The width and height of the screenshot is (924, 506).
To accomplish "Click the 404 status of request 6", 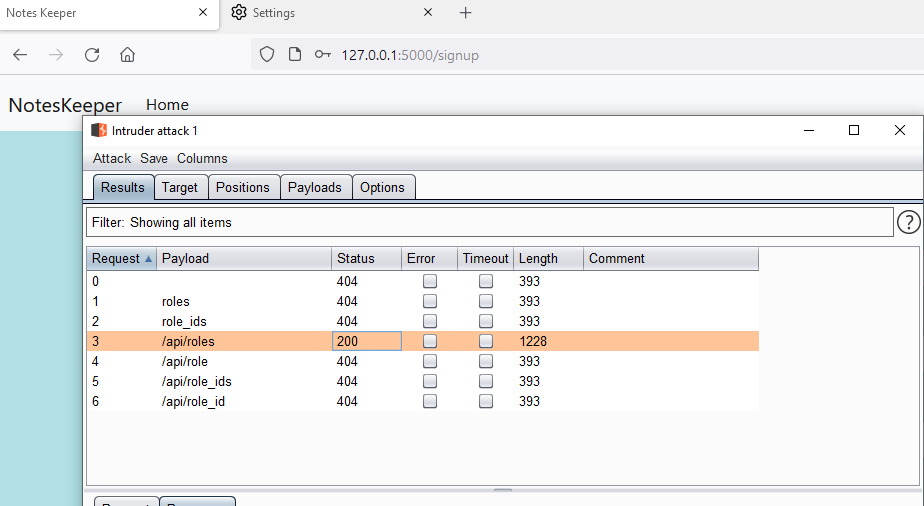I will (347, 401).
